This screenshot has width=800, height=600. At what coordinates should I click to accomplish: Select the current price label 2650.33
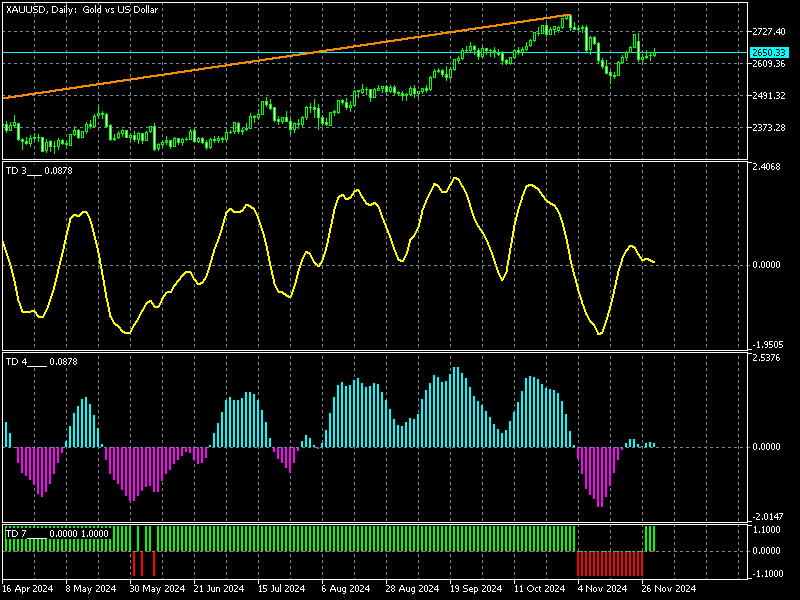point(769,53)
